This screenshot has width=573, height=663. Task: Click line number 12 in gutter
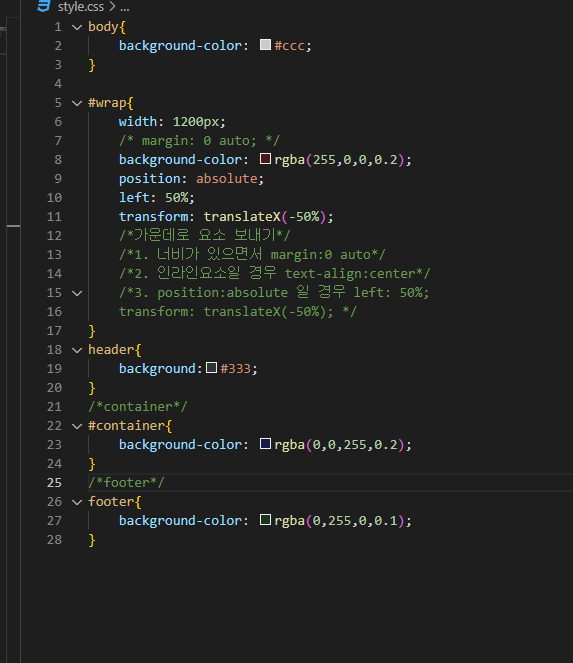pyautogui.click(x=54, y=236)
